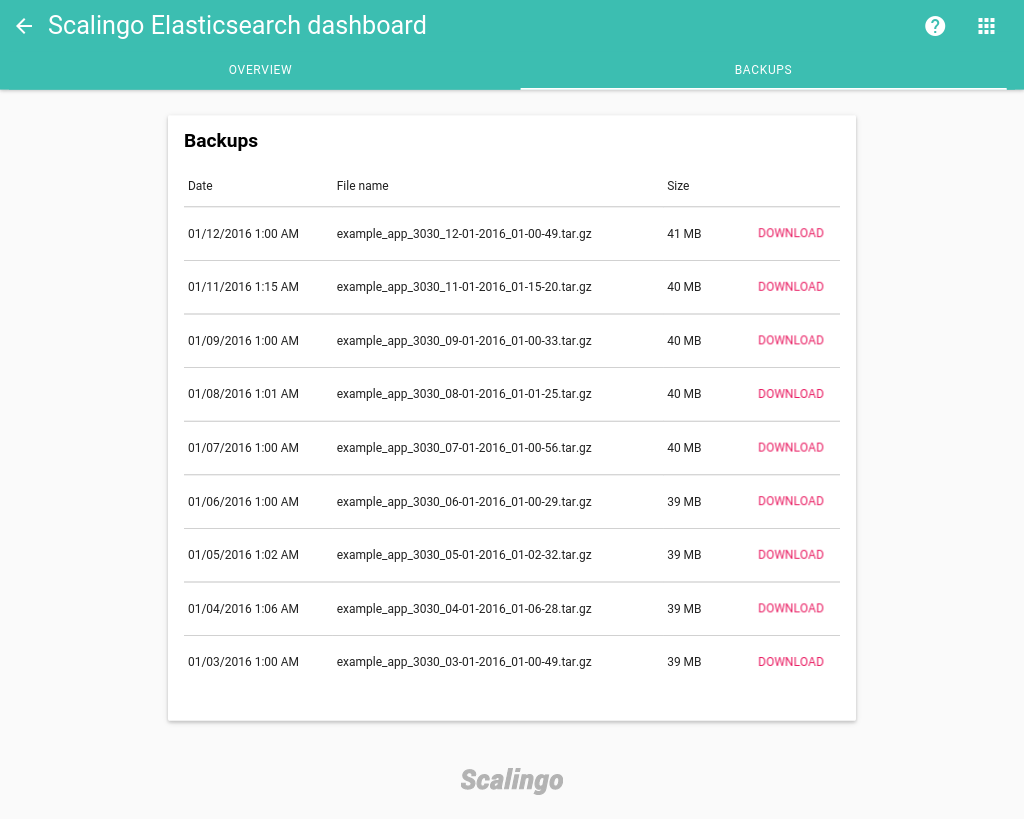
Task: Click the File name column header
Action: point(362,185)
